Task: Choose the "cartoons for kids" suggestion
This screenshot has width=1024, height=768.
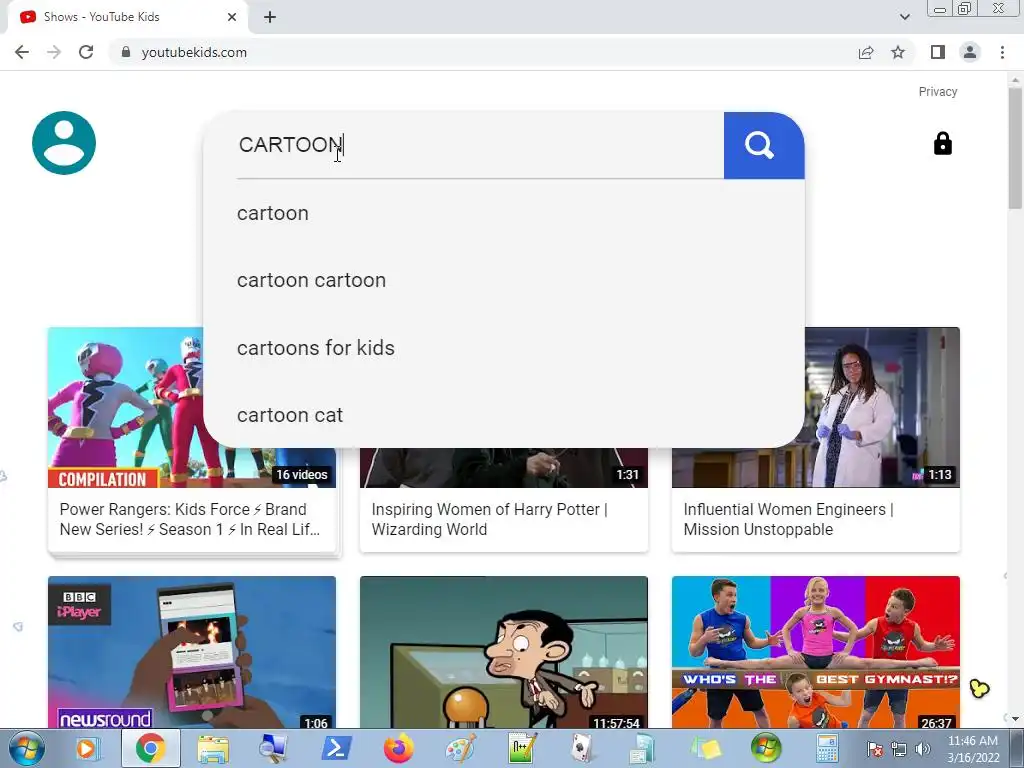Action: click(x=504, y=348)
